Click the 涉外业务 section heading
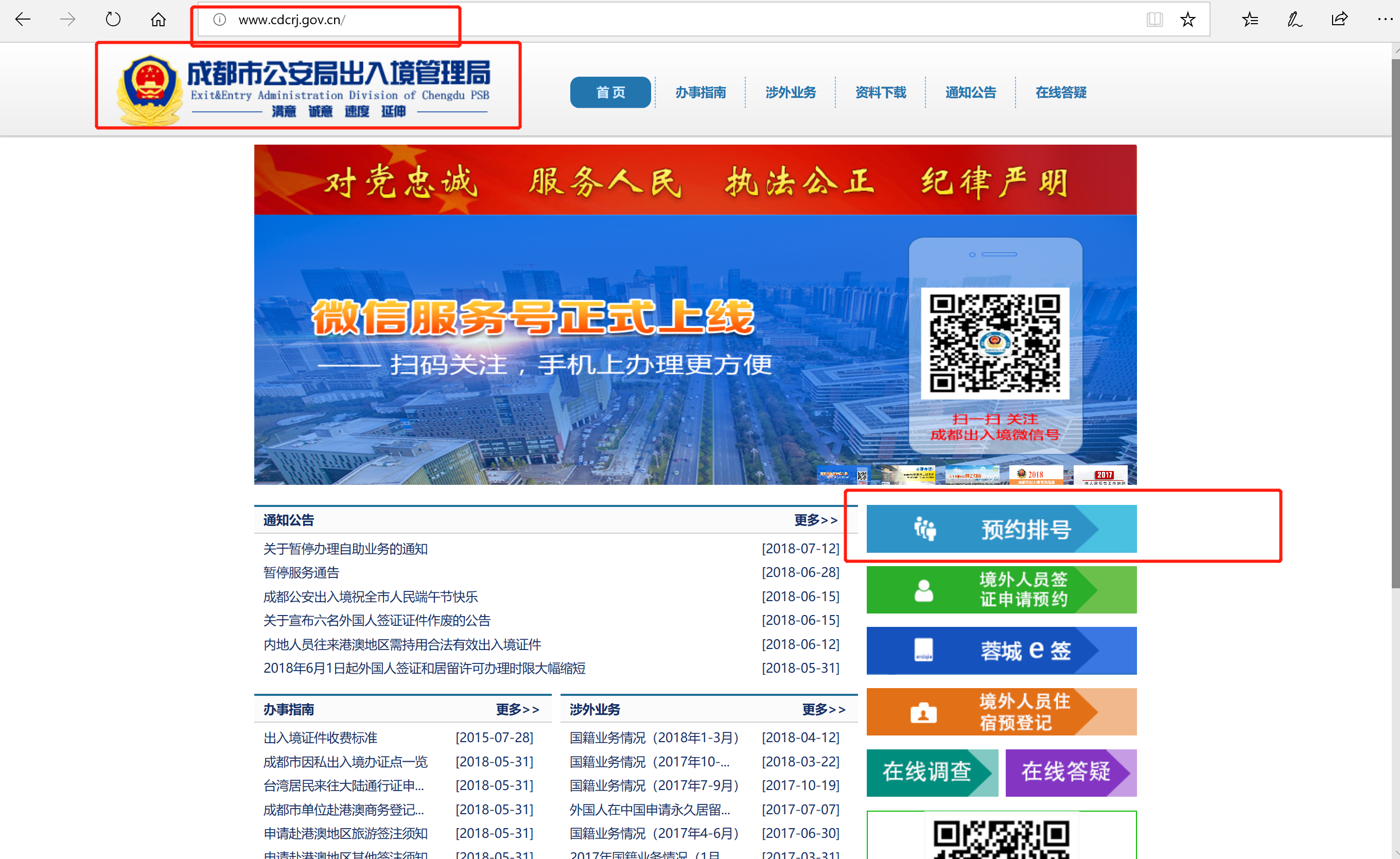Image resolution: width=1400 pixels, height=859 pixels. (595, 709)
